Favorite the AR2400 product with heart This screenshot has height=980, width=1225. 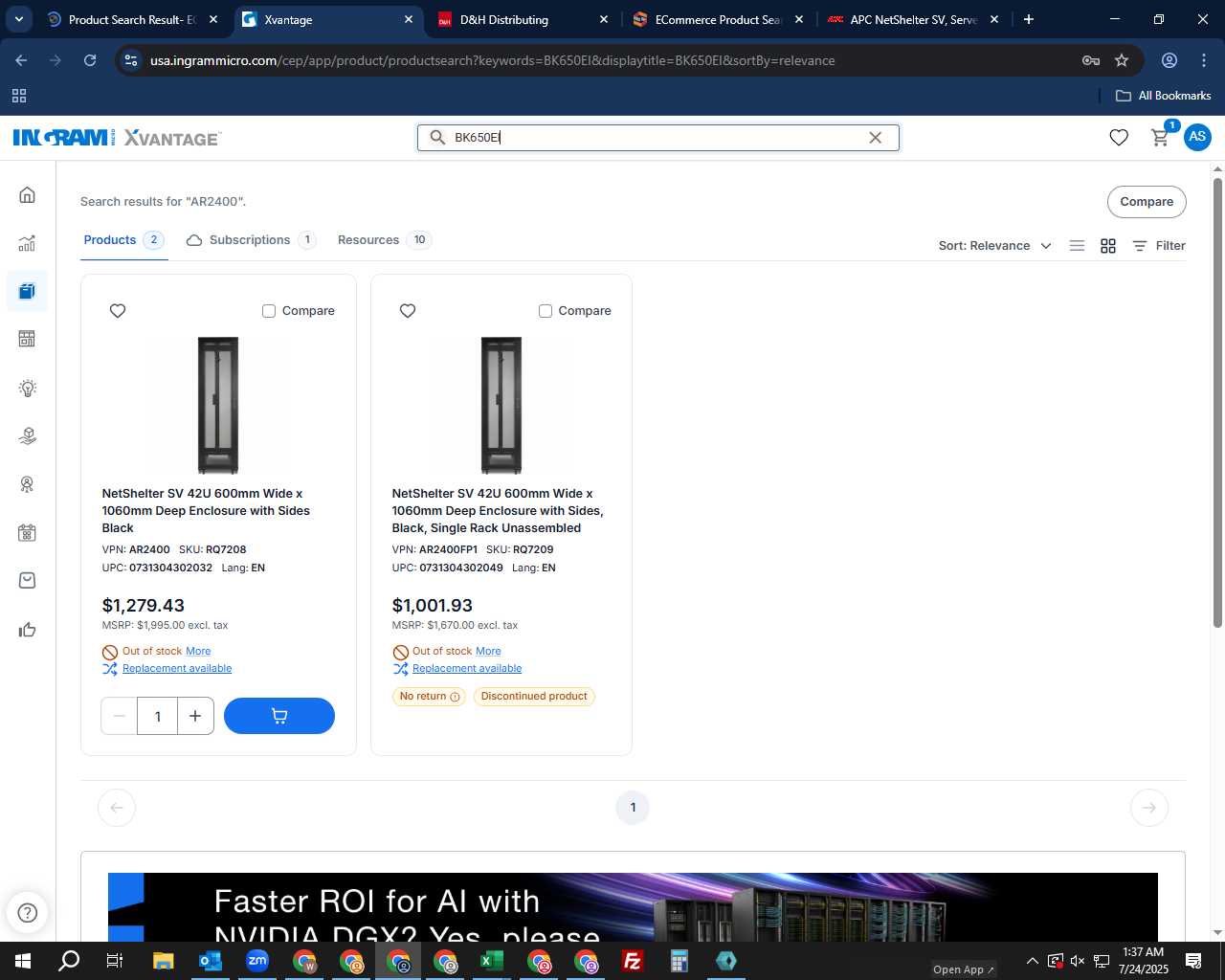(118, 311)
